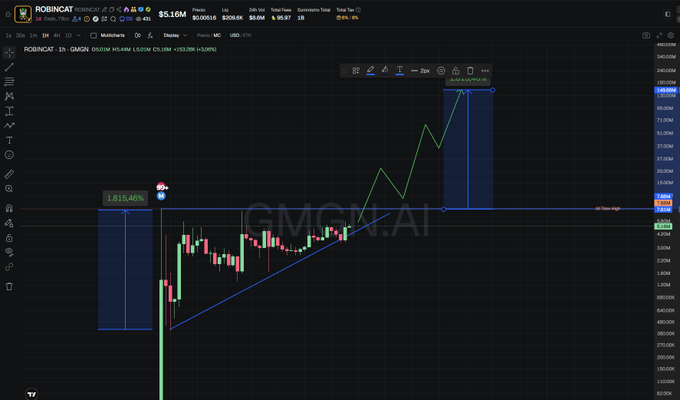
Task: Change background fill color swatch
Action: coord(385,71)
